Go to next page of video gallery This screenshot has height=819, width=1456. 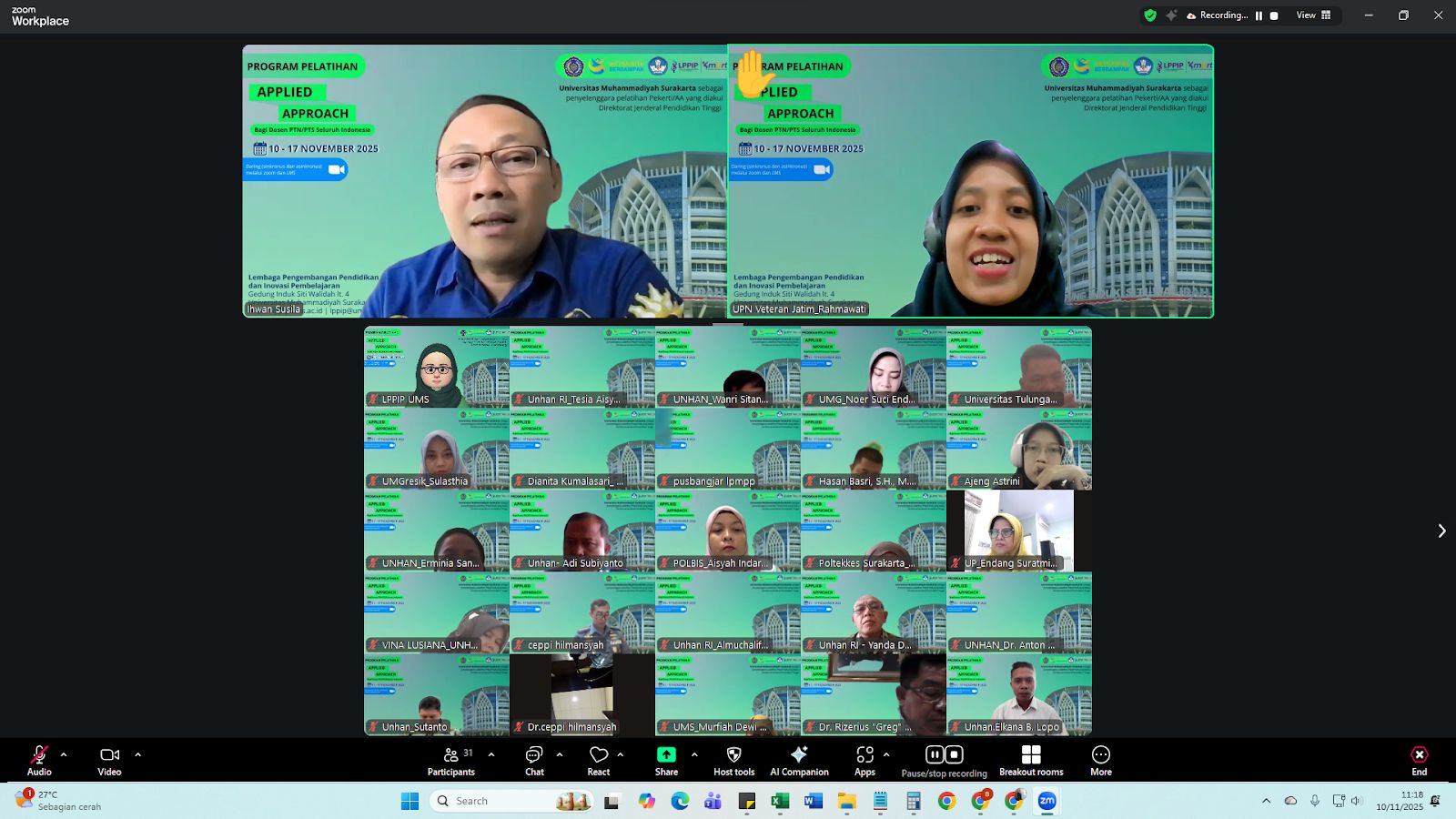1441,531
